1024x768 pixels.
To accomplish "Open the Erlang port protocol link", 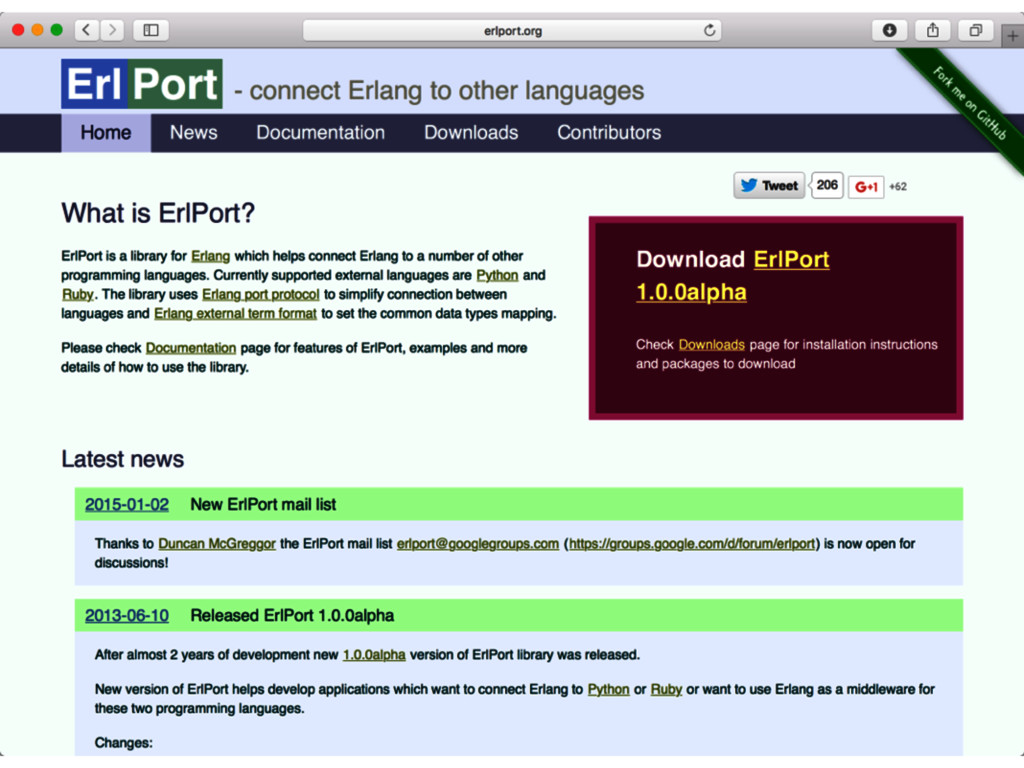I will tap(261, 294).
